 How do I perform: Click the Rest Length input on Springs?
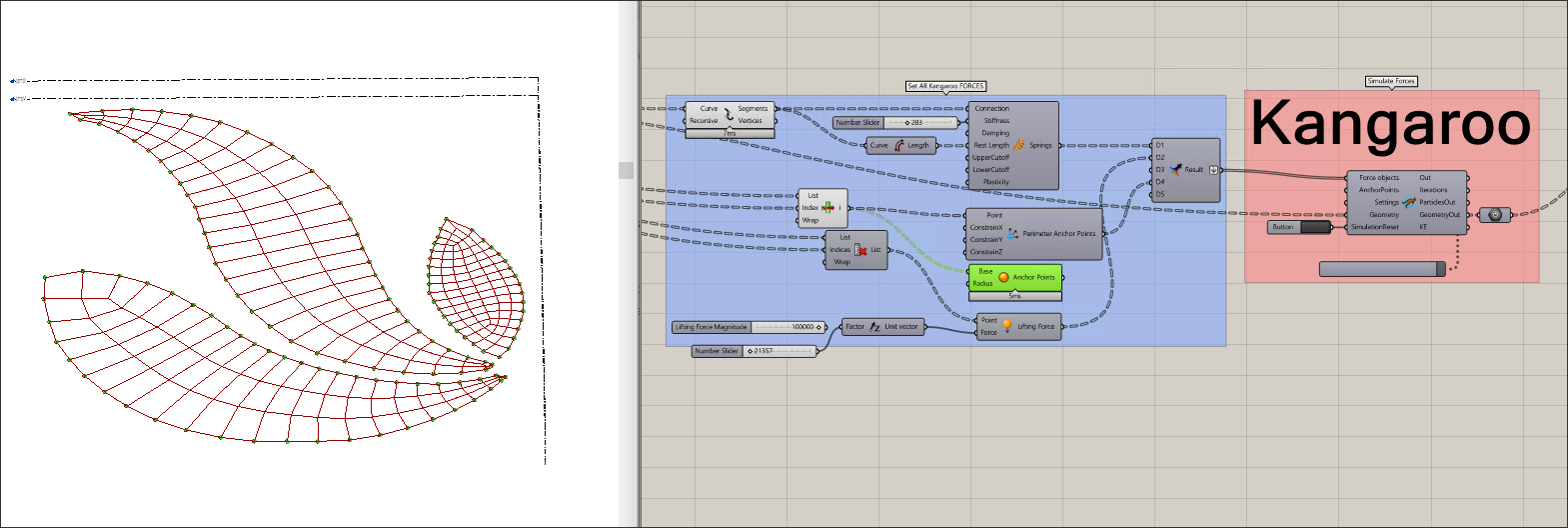pos(991,145)
